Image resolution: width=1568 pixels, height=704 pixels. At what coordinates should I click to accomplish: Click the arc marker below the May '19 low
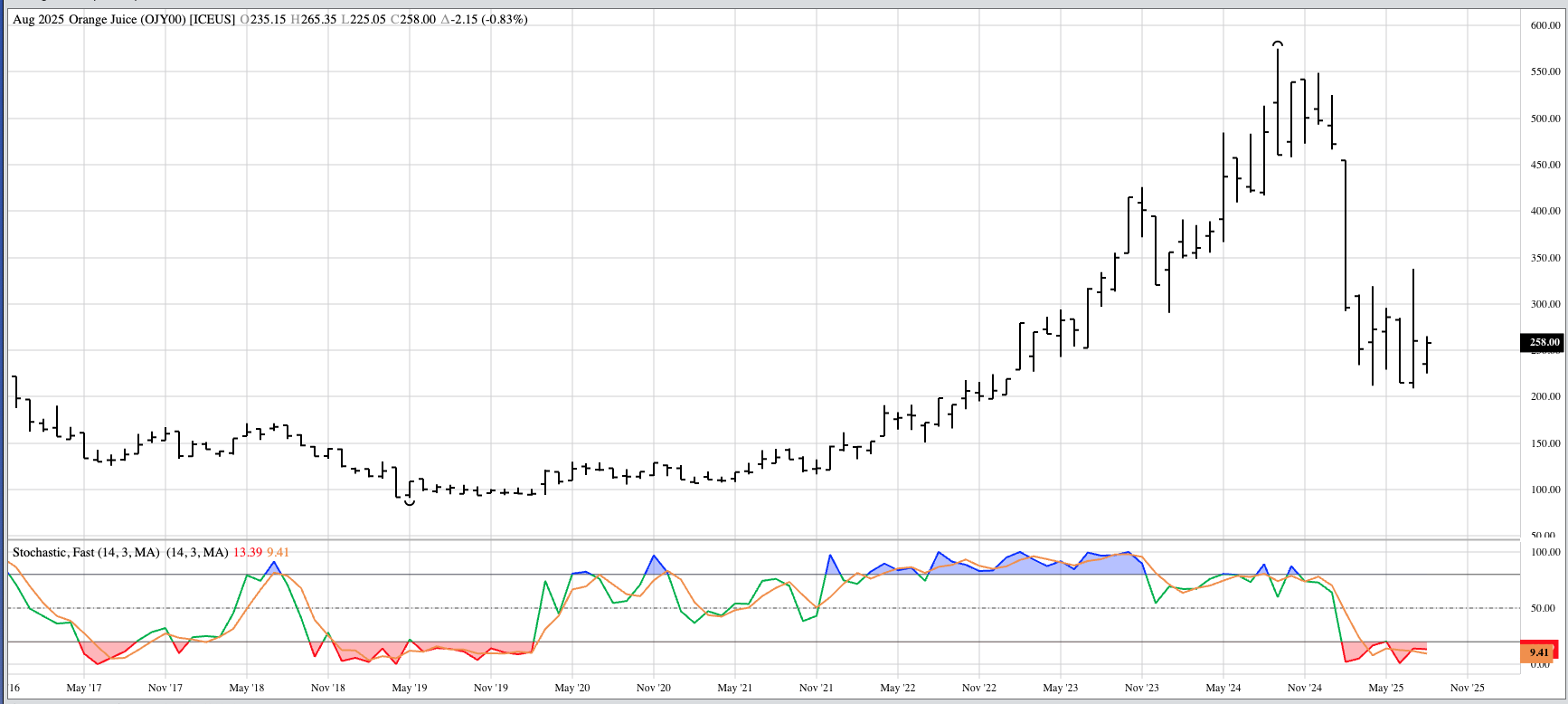click(x=410, y=502)
